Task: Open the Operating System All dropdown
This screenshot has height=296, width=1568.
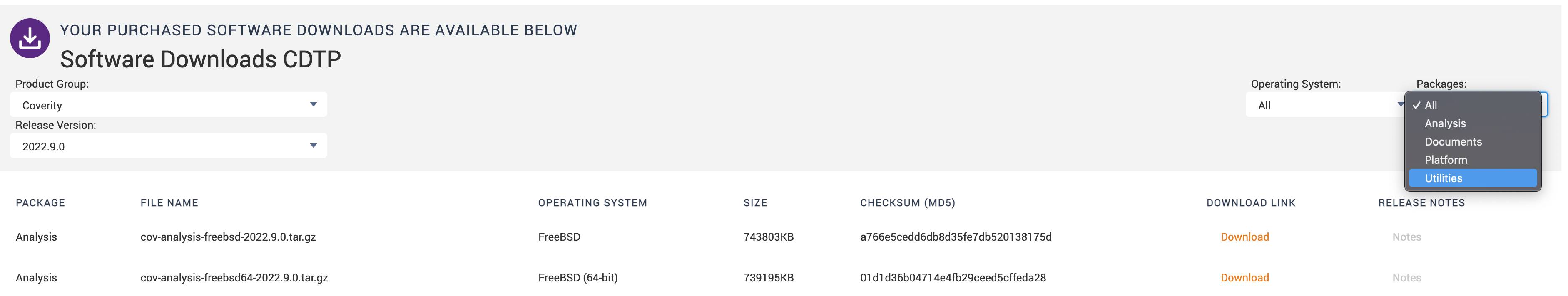Action: tap(1324, 104)
